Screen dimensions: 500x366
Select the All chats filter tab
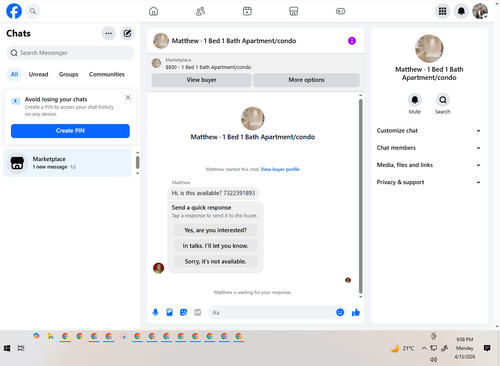[14, 74]
